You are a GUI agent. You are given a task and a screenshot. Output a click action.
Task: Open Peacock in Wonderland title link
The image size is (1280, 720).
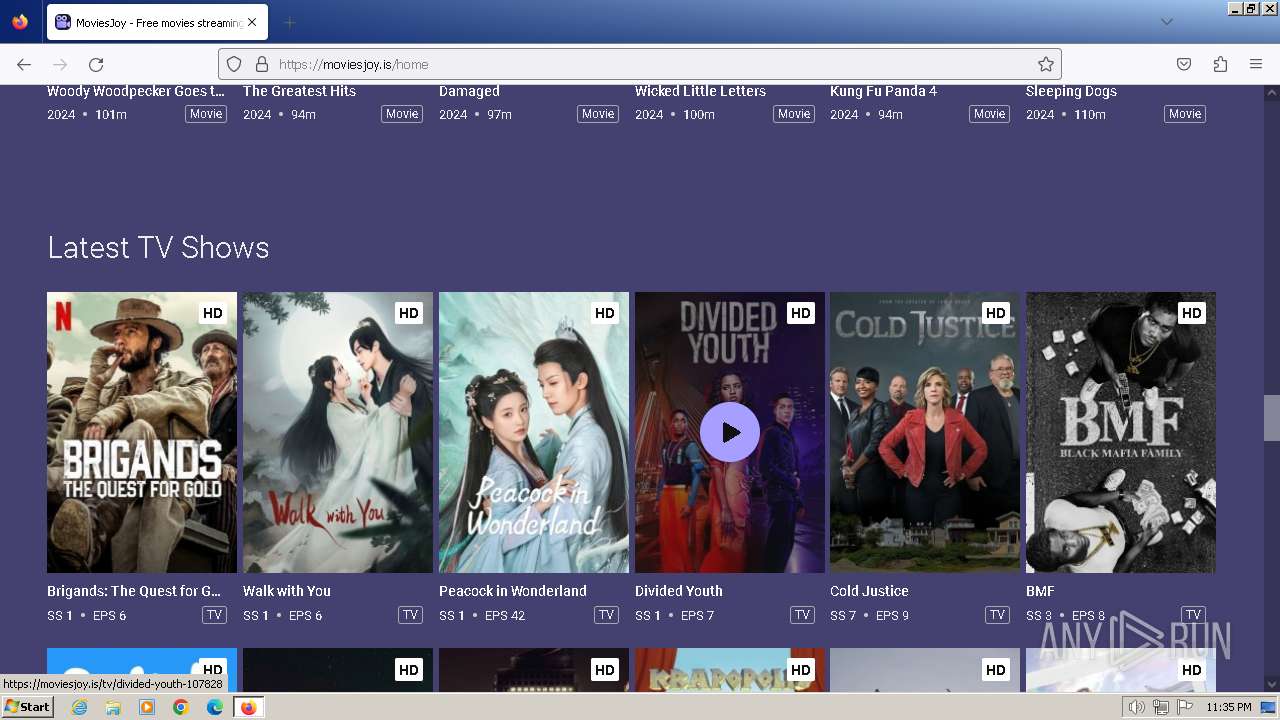coord(513,591)
